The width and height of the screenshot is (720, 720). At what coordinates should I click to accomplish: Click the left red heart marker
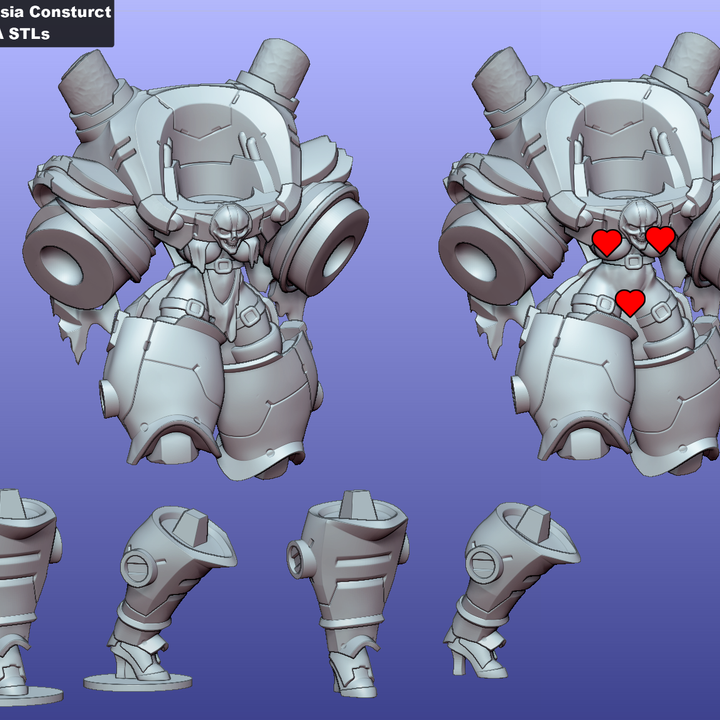607,241
